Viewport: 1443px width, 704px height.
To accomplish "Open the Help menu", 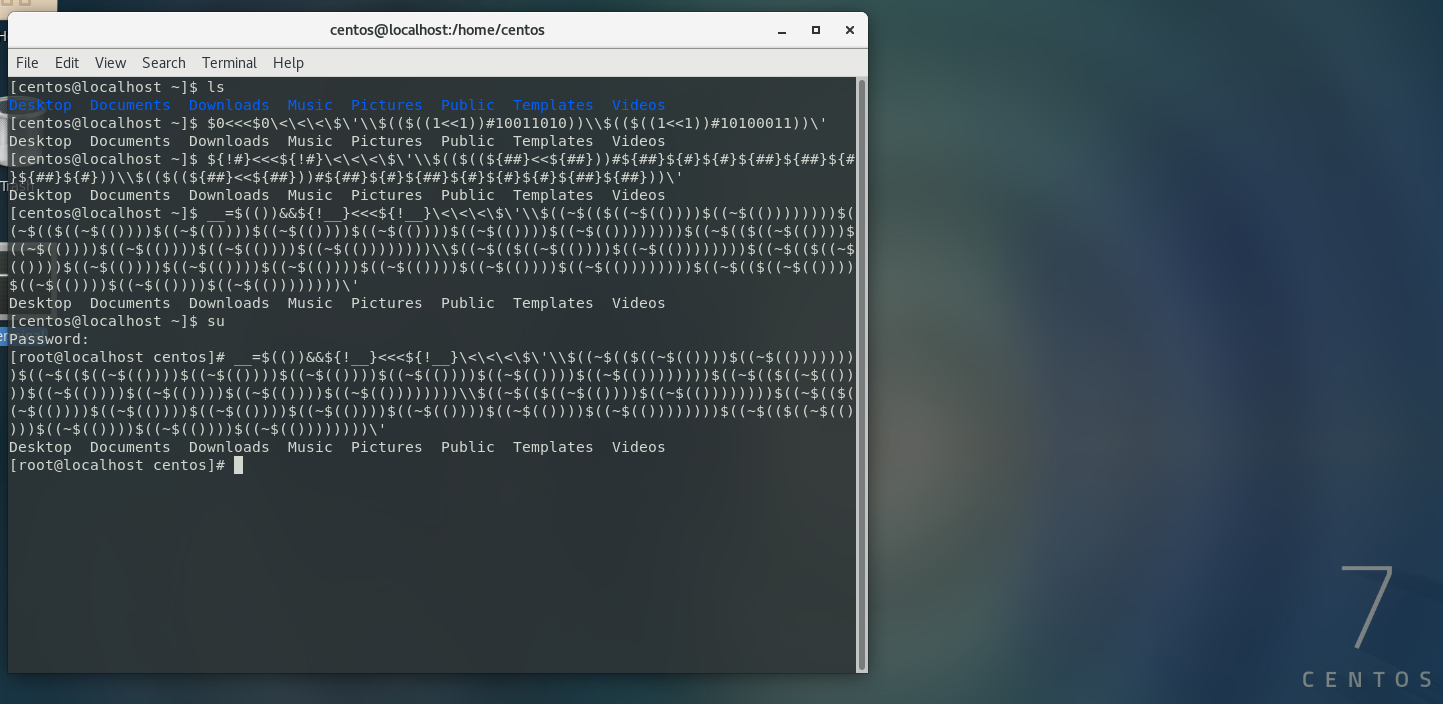I will click(288, 62).
